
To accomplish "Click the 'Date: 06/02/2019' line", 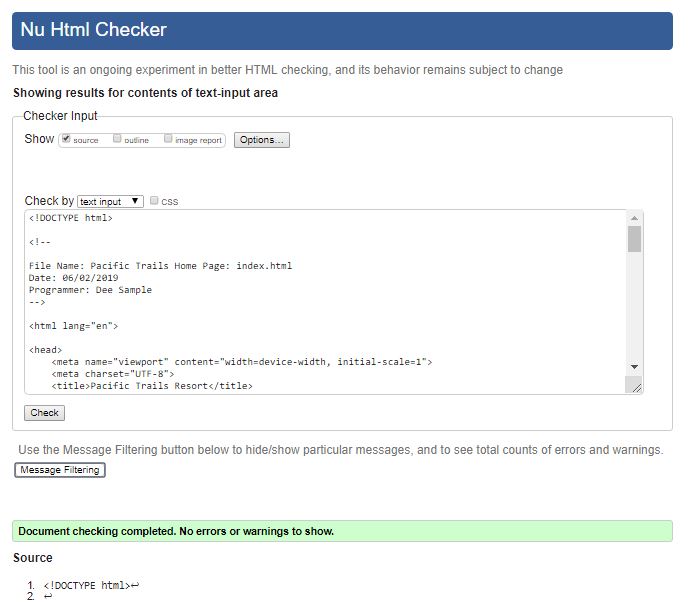I will click(74, 278).
